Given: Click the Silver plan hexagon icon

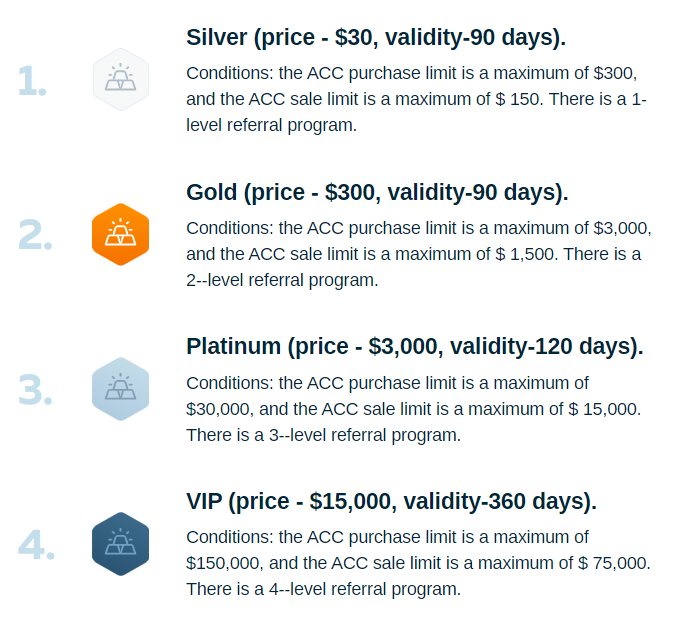Looking at the screenshot, I should tap(120, 79).
